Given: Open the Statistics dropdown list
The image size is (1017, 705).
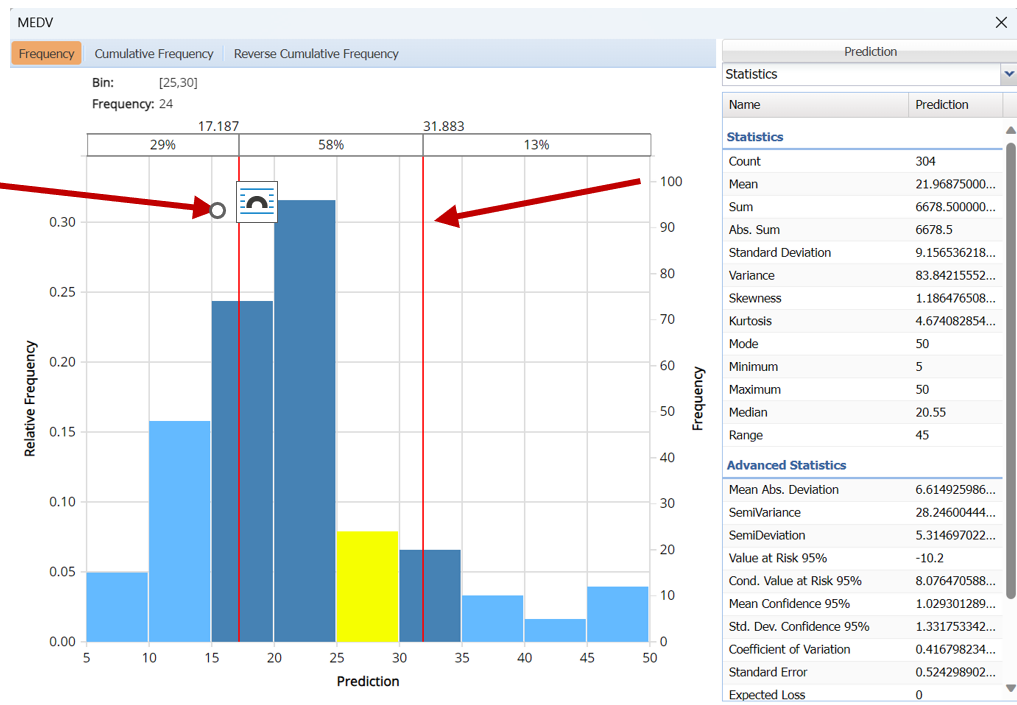Looking at the screenshot, I should pos(1007,74).
